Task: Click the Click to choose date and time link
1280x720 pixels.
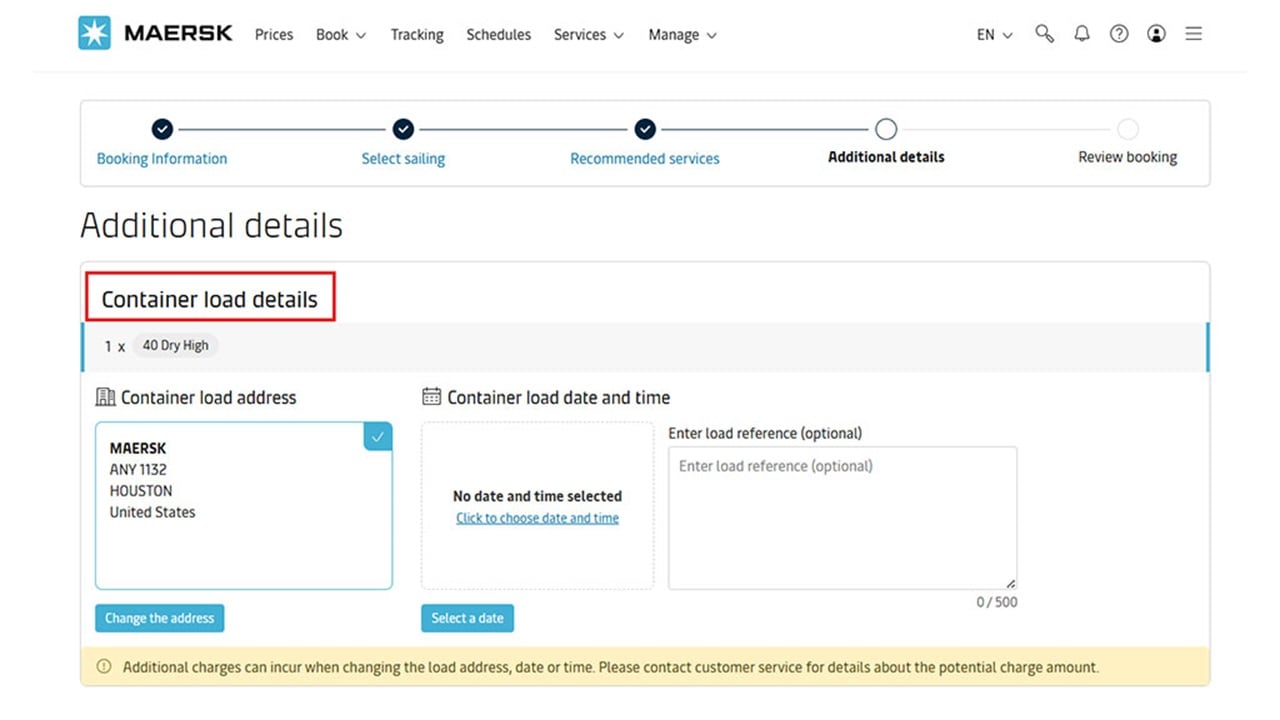Action: (x=537, y=518)
